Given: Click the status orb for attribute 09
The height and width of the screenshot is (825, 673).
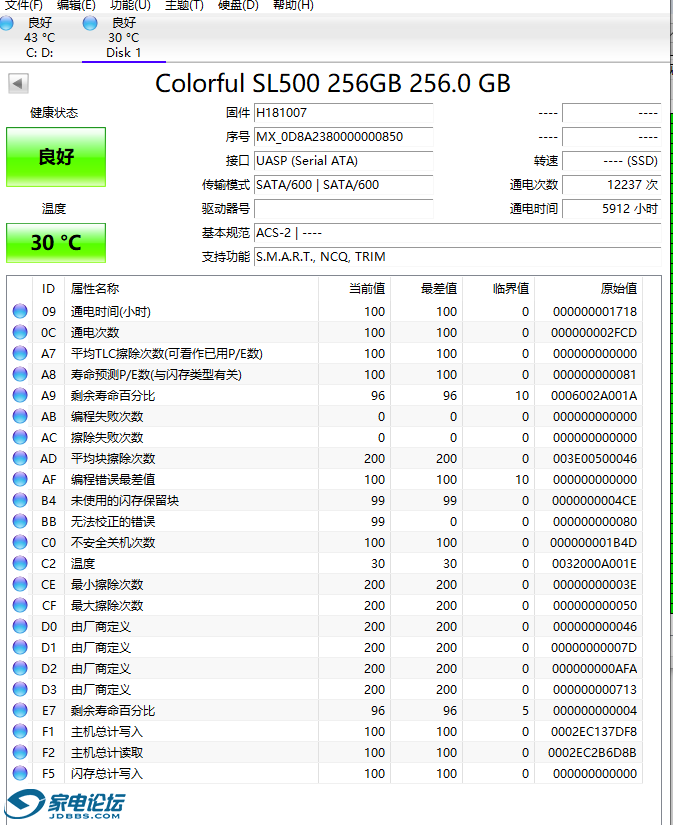Looking at the screenshot, I should [20, 311].
